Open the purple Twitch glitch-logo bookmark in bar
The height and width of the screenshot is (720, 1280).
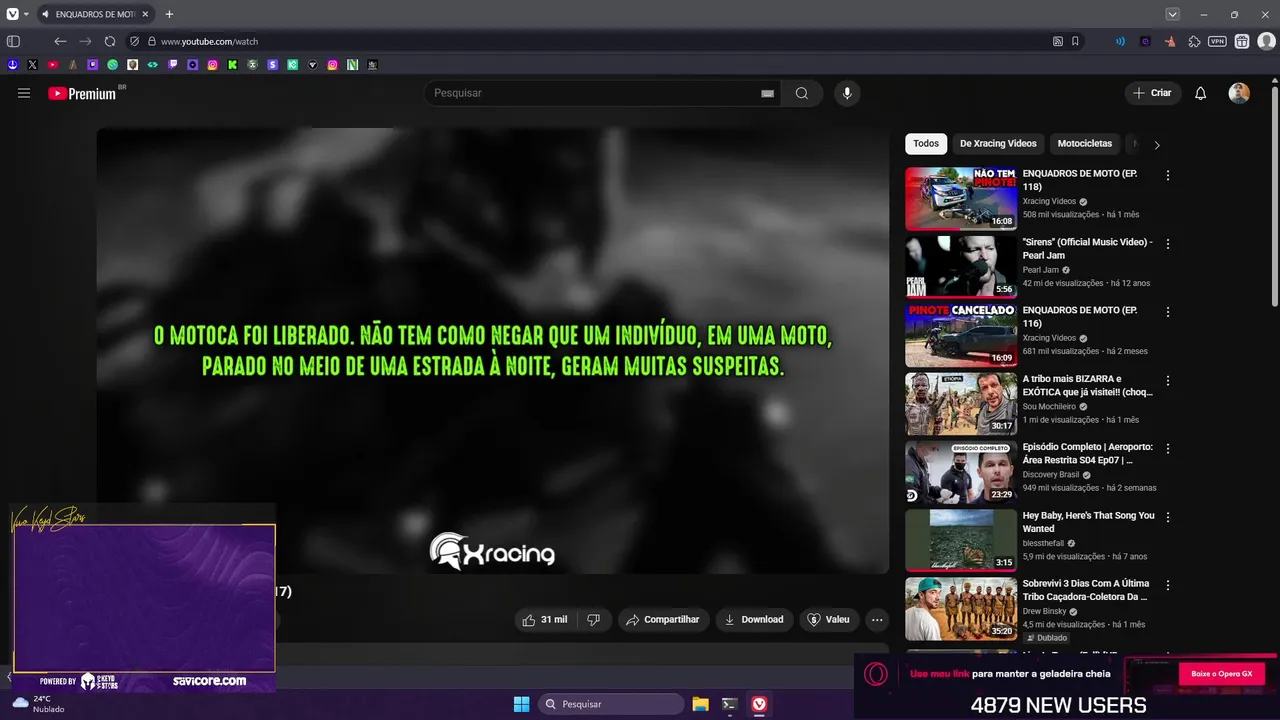pyautogui.click(x=173, y=65)
